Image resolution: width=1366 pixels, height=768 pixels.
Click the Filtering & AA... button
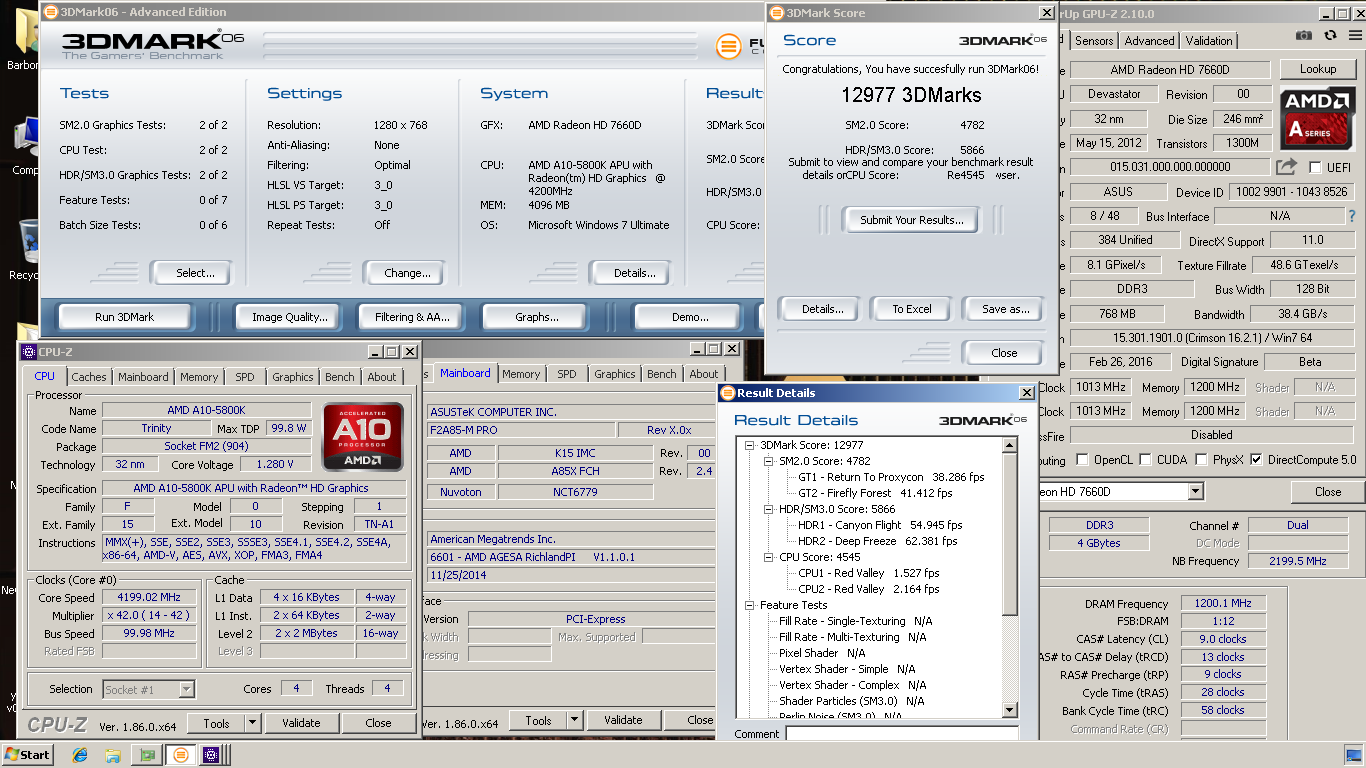click(412, 317)
